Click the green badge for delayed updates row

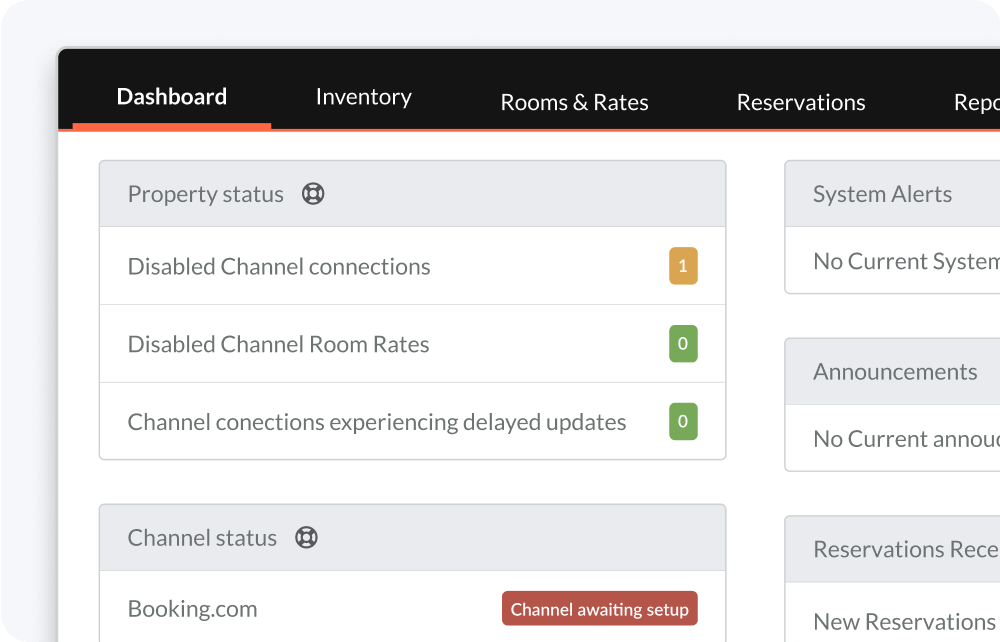tap(683, 421)
